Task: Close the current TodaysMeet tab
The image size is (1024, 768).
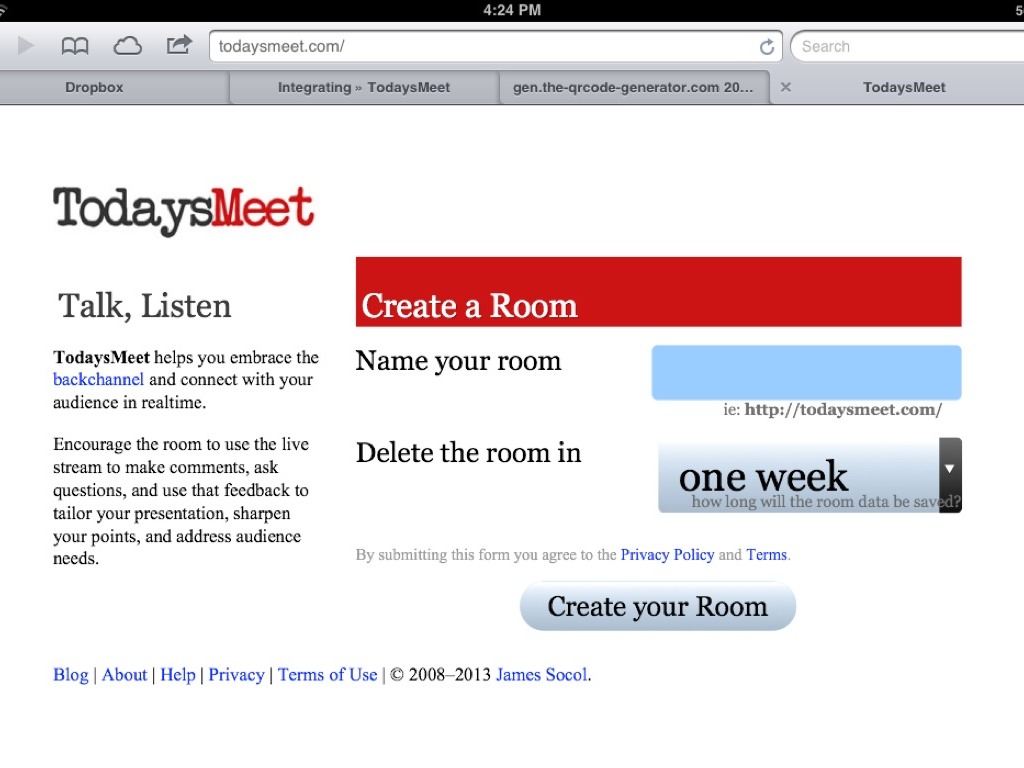Action: tap(786, 87)
